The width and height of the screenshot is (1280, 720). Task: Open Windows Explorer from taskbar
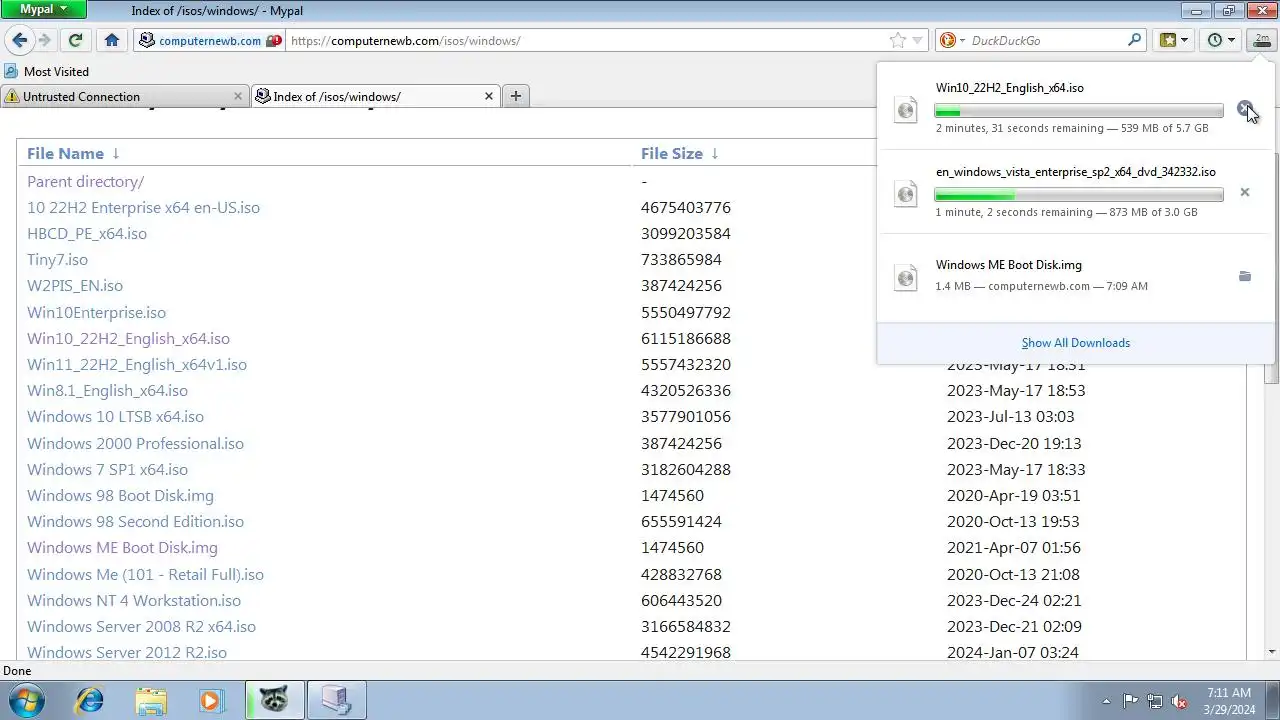pyautogui.click(x=151, y=701)
